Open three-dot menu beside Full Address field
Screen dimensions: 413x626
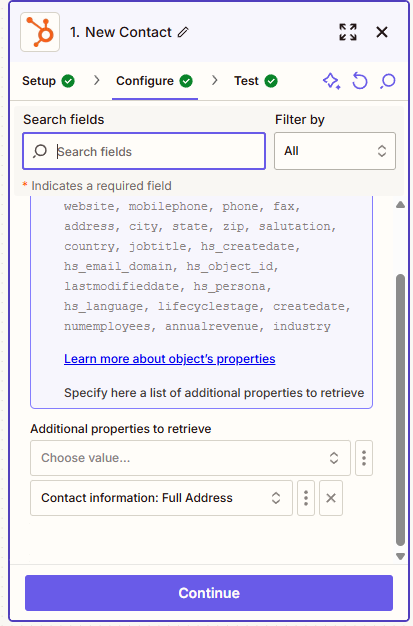click(306, 498)
